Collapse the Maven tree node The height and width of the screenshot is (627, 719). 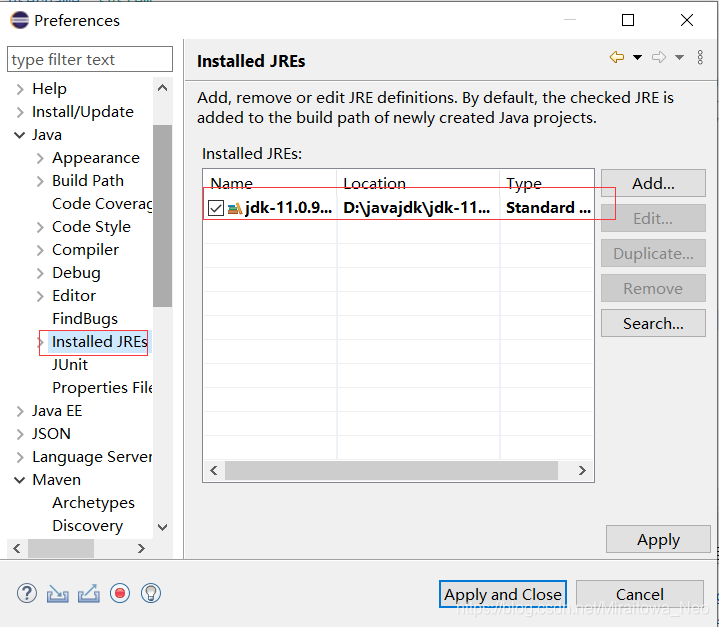(19, 480)
